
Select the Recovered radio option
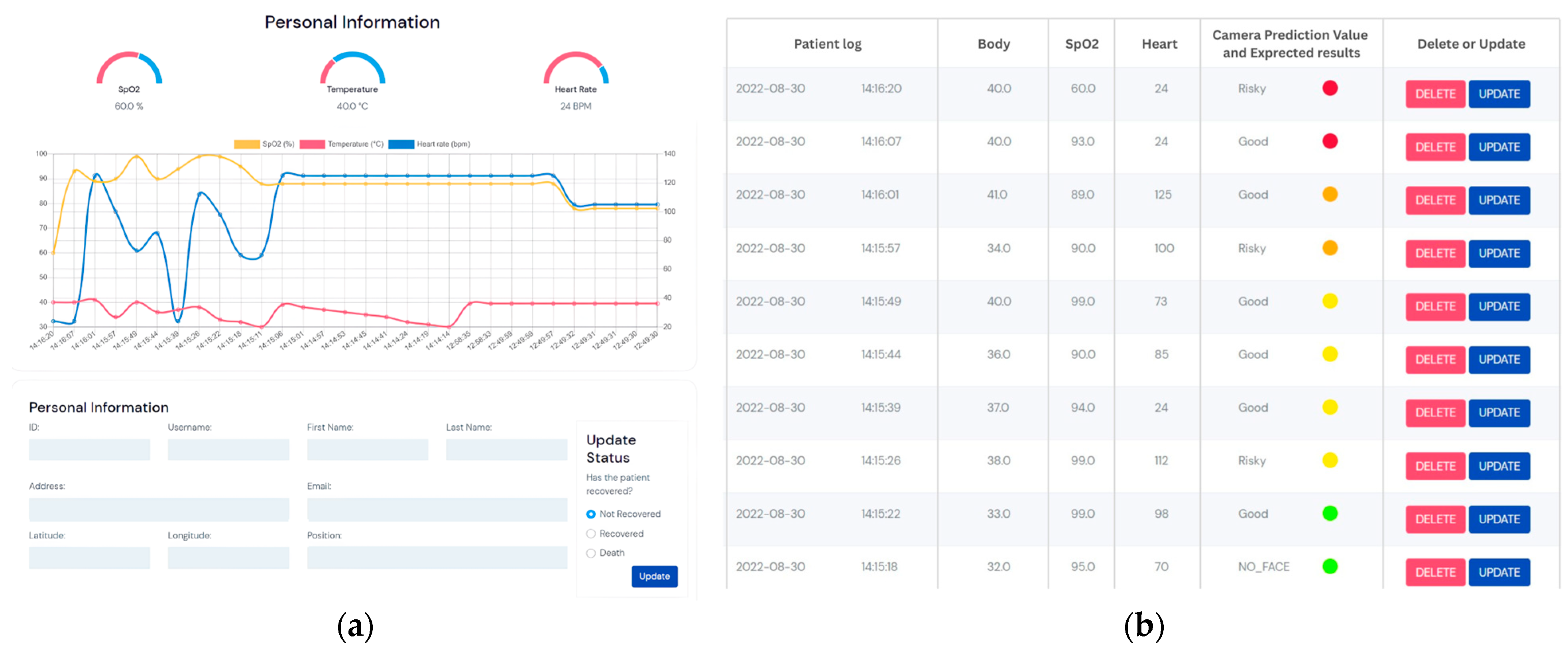click(x=590, y=534)
